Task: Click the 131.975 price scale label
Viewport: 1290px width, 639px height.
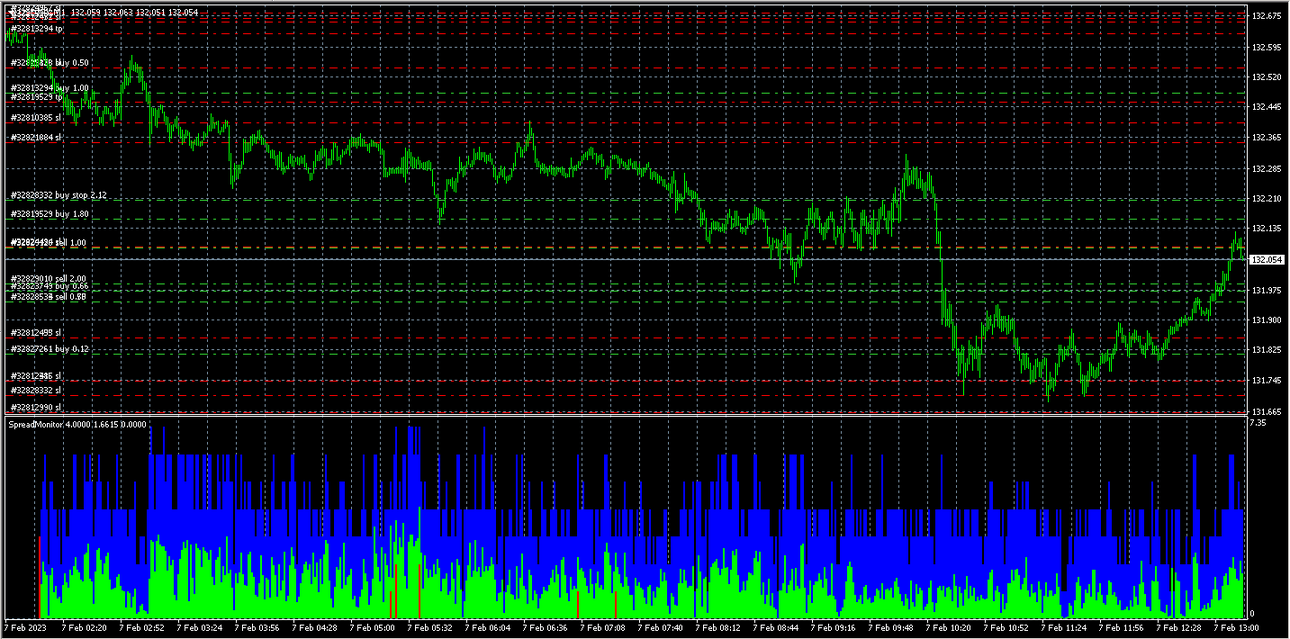Action: (1267, 290)
